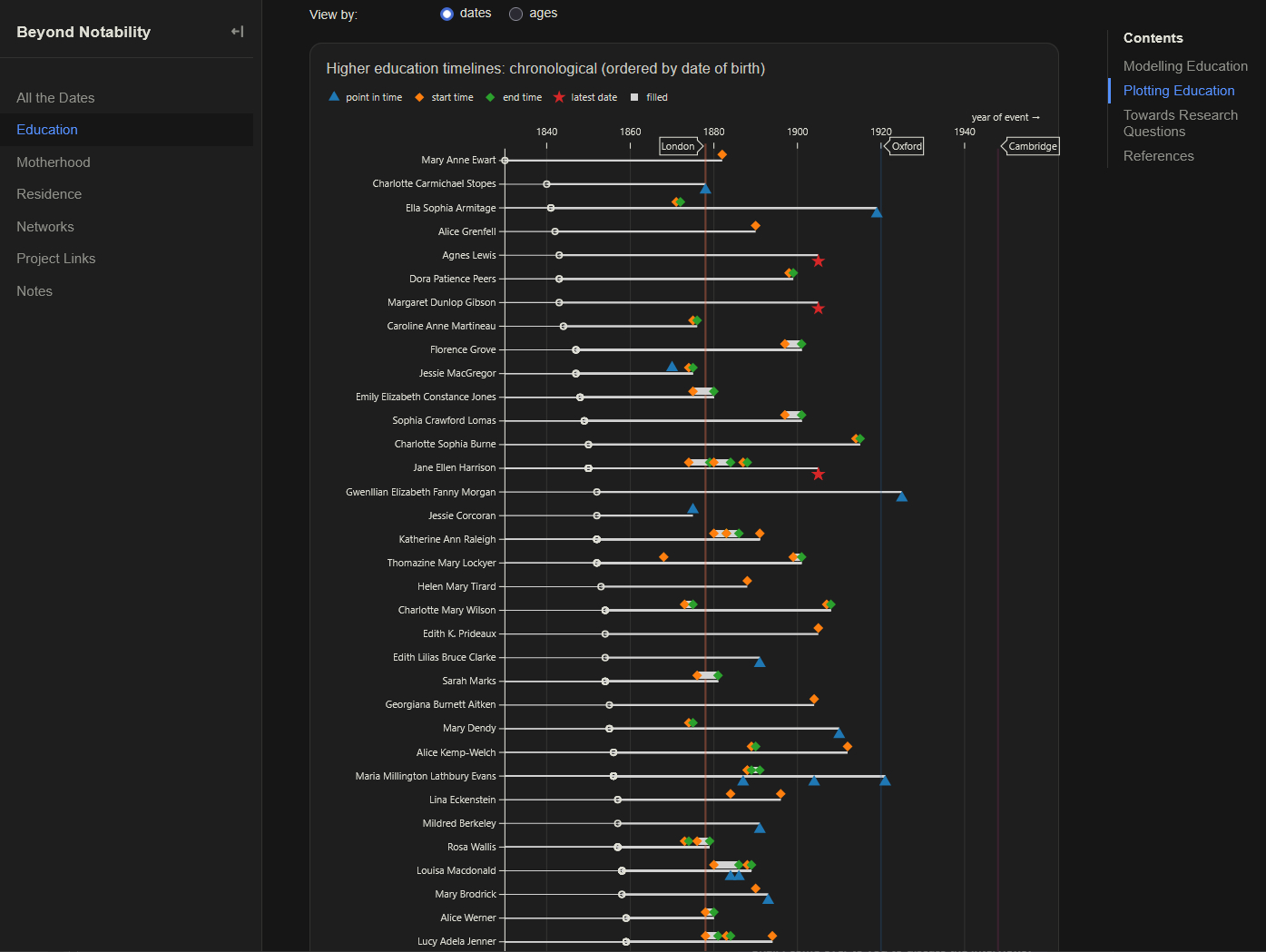Click the Oxford marker label on the axis
Viewport: 1266px width, 952px height.
click(906, 146)
